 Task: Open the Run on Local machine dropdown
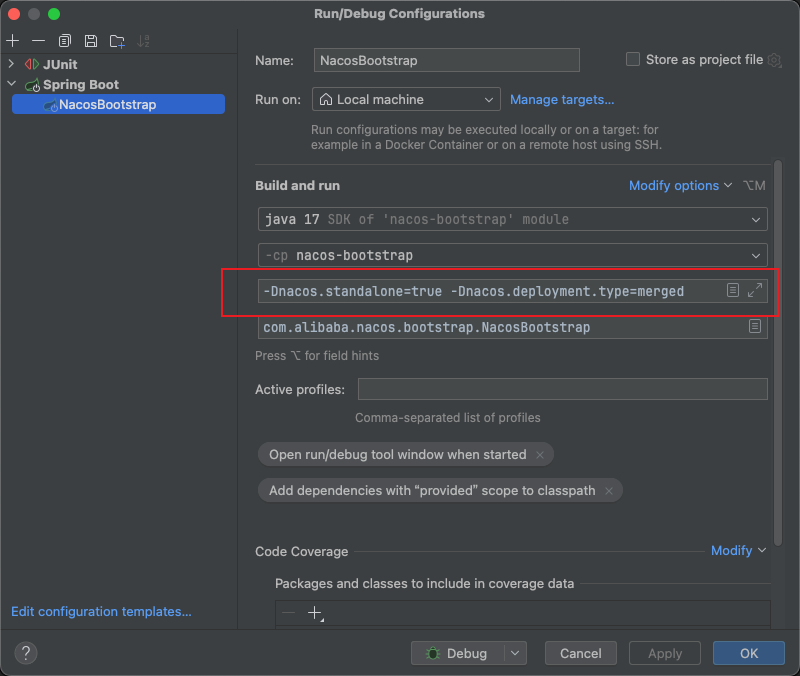pyautogui.click(x=406, y=100)
